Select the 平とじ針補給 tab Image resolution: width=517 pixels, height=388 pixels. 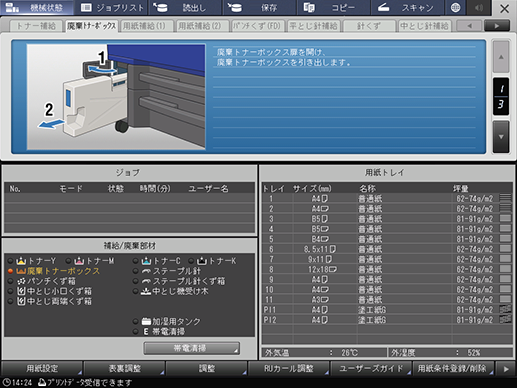(x=313, y=26)
